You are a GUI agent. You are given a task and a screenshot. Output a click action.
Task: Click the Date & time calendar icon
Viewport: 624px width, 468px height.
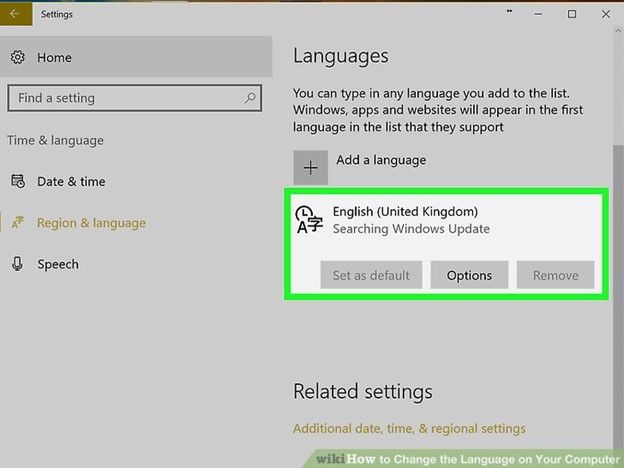click(x=18, y=181)
